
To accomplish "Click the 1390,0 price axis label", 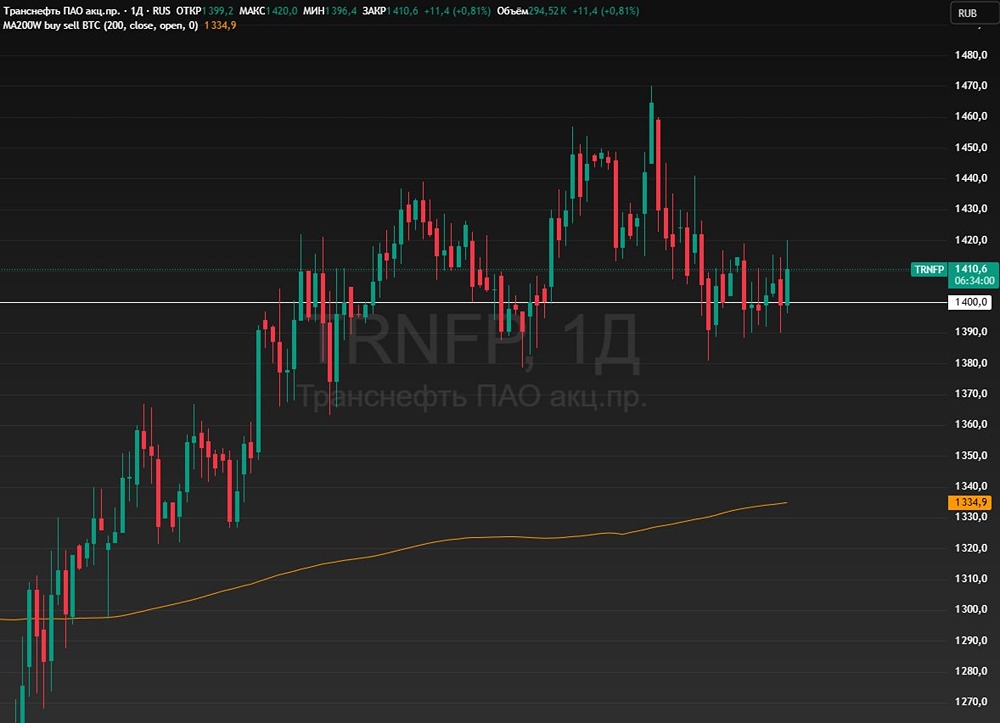I will coord(971,332).
